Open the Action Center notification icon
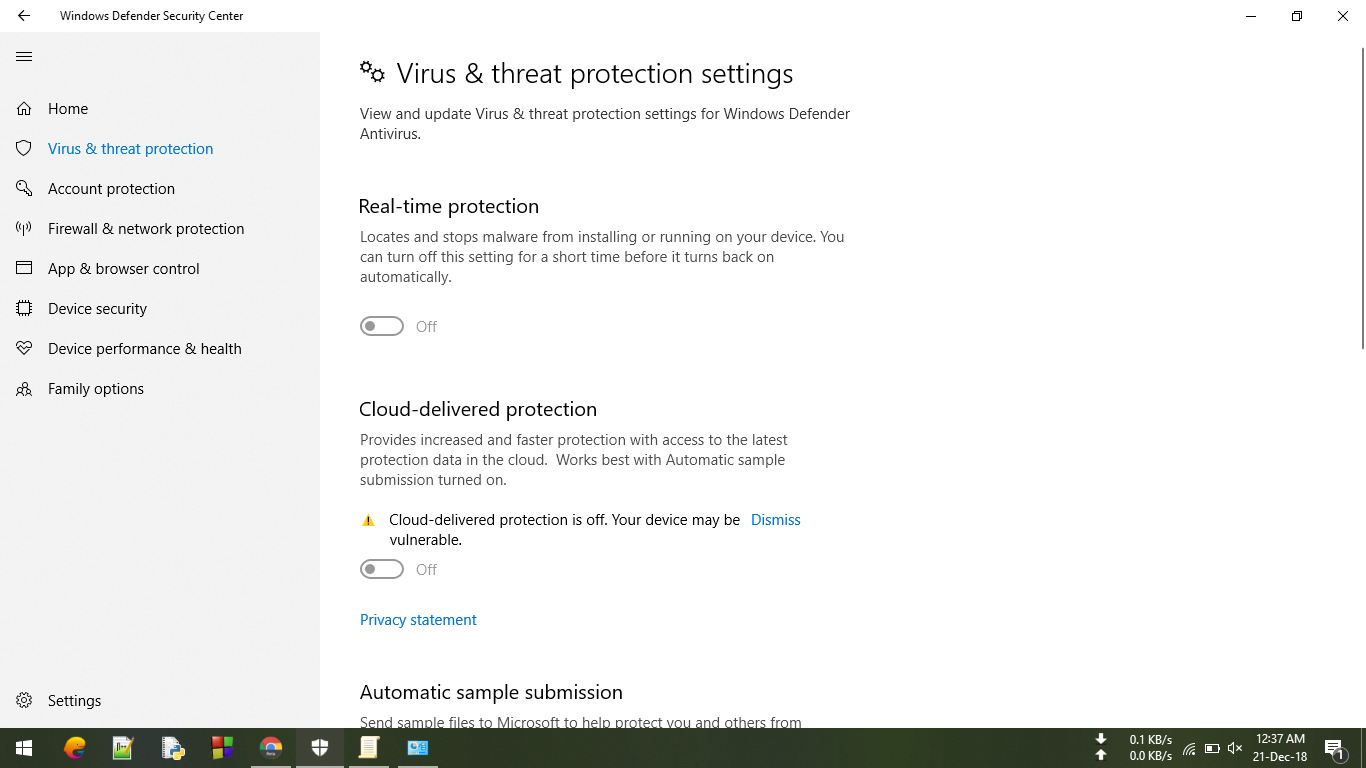The image size is (1366, 768). 1334,748
